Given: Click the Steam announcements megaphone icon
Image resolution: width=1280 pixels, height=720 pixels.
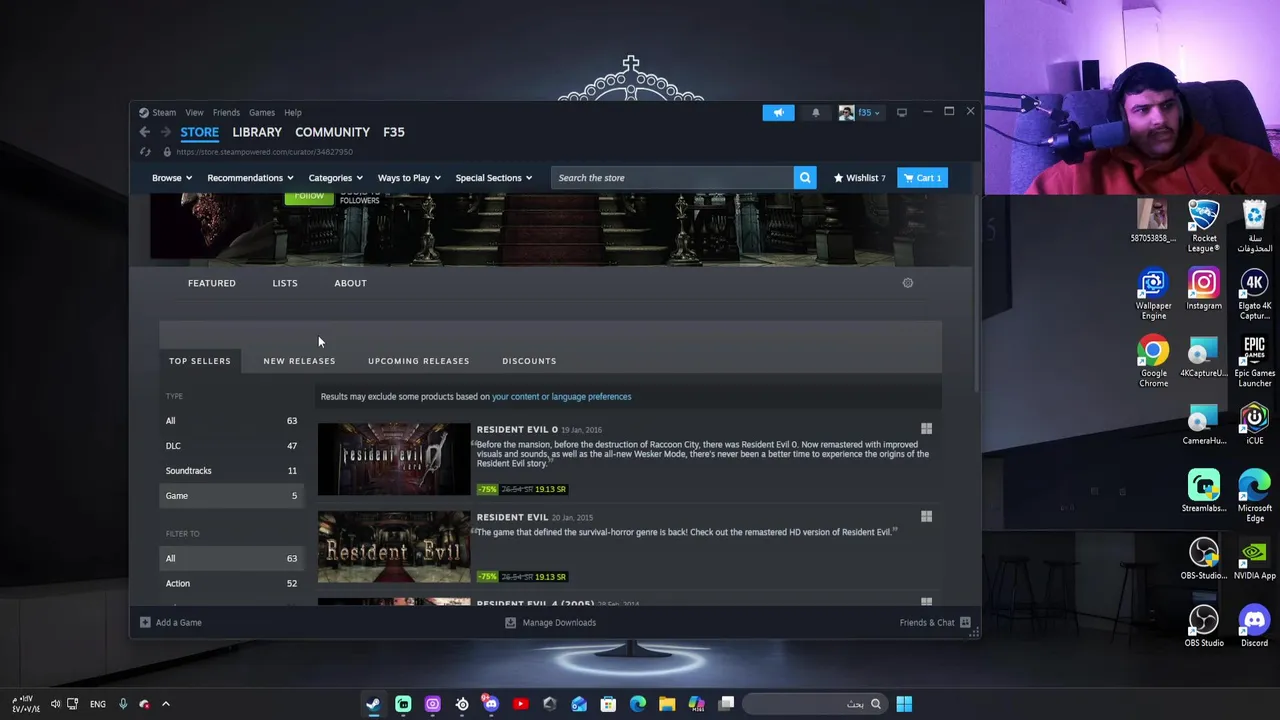Looking at the screenshot, I should 778,113.
